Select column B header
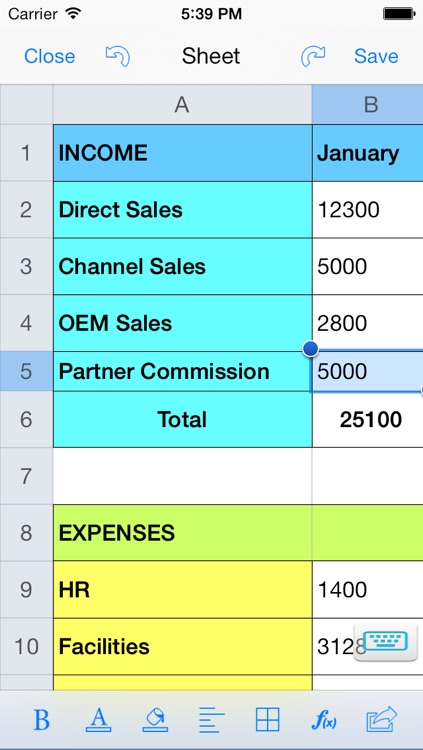Image resolution: width=423 pixels, height=750 pixels. pos(367,104)
